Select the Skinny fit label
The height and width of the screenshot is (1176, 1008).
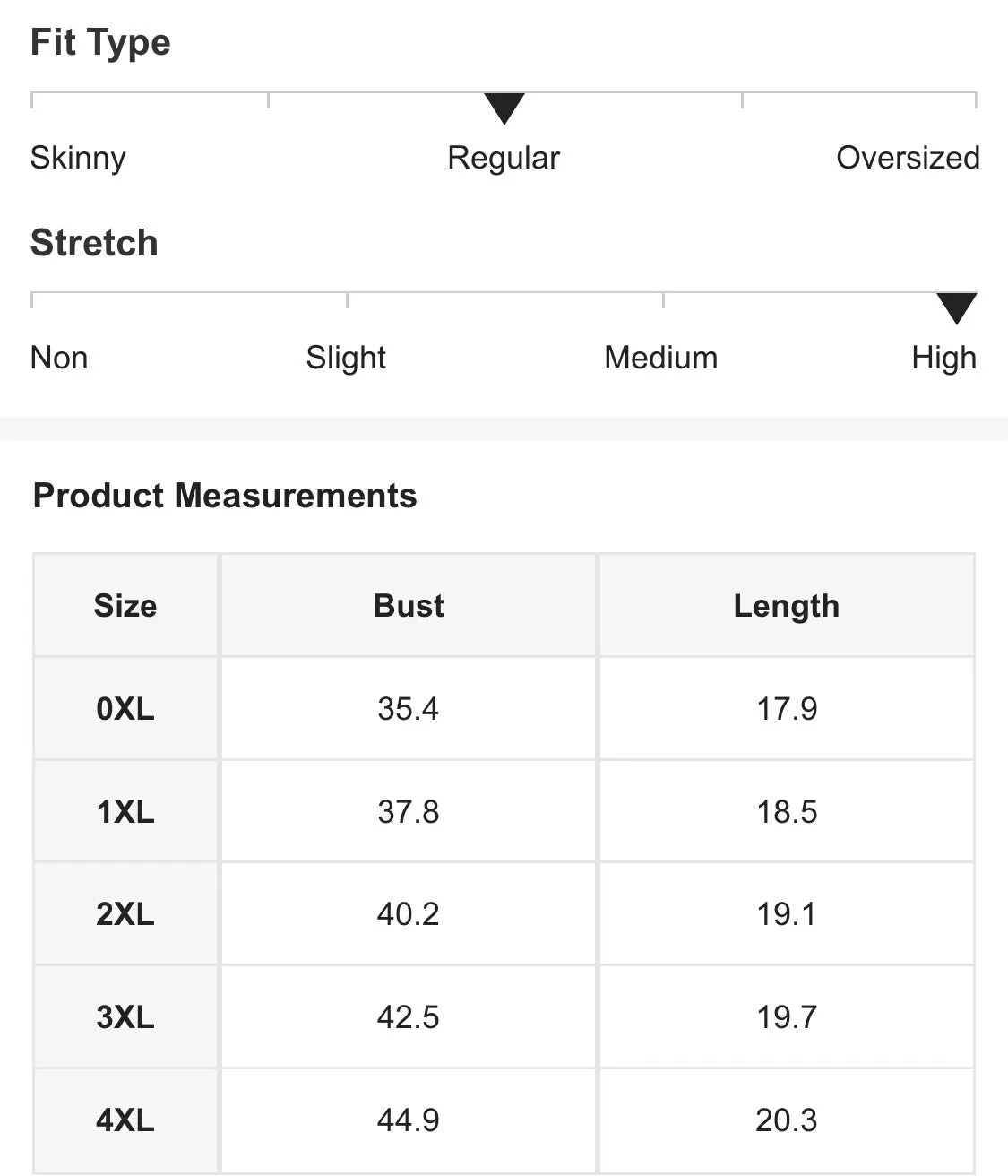pos(78,158)
